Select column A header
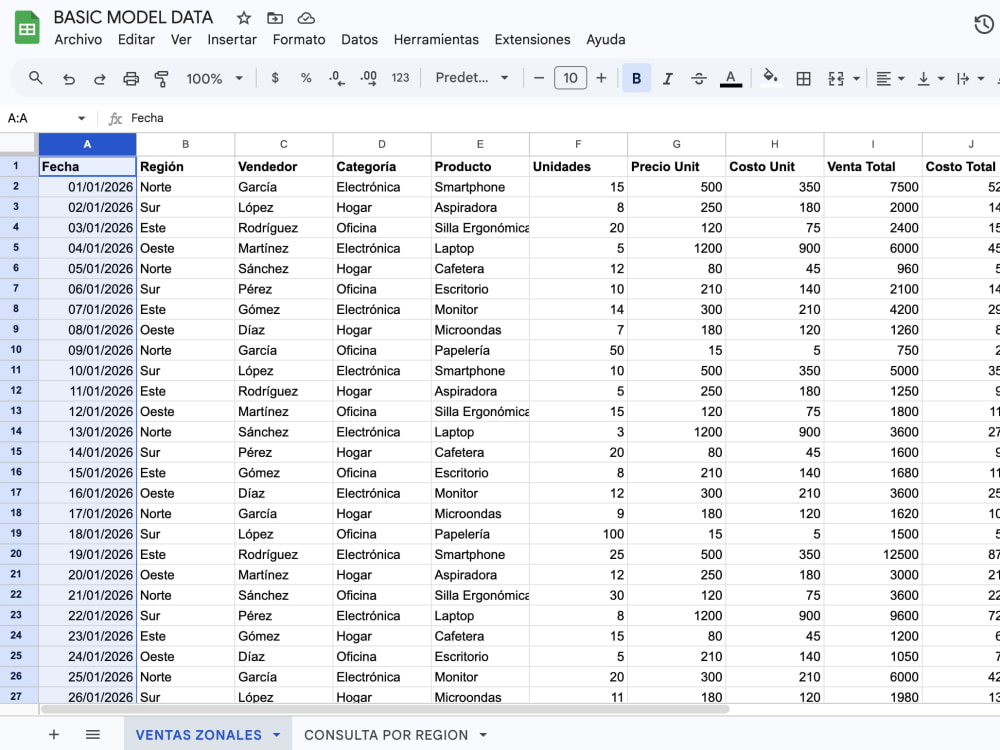 click(x=87, y=144)
